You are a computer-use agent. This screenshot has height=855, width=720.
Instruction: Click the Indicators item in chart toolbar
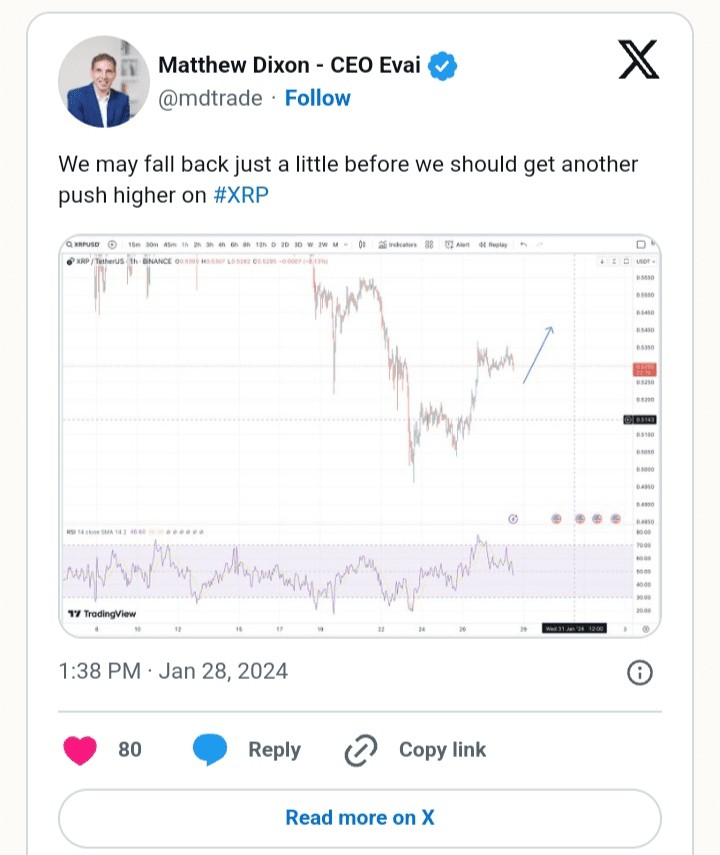398,245
